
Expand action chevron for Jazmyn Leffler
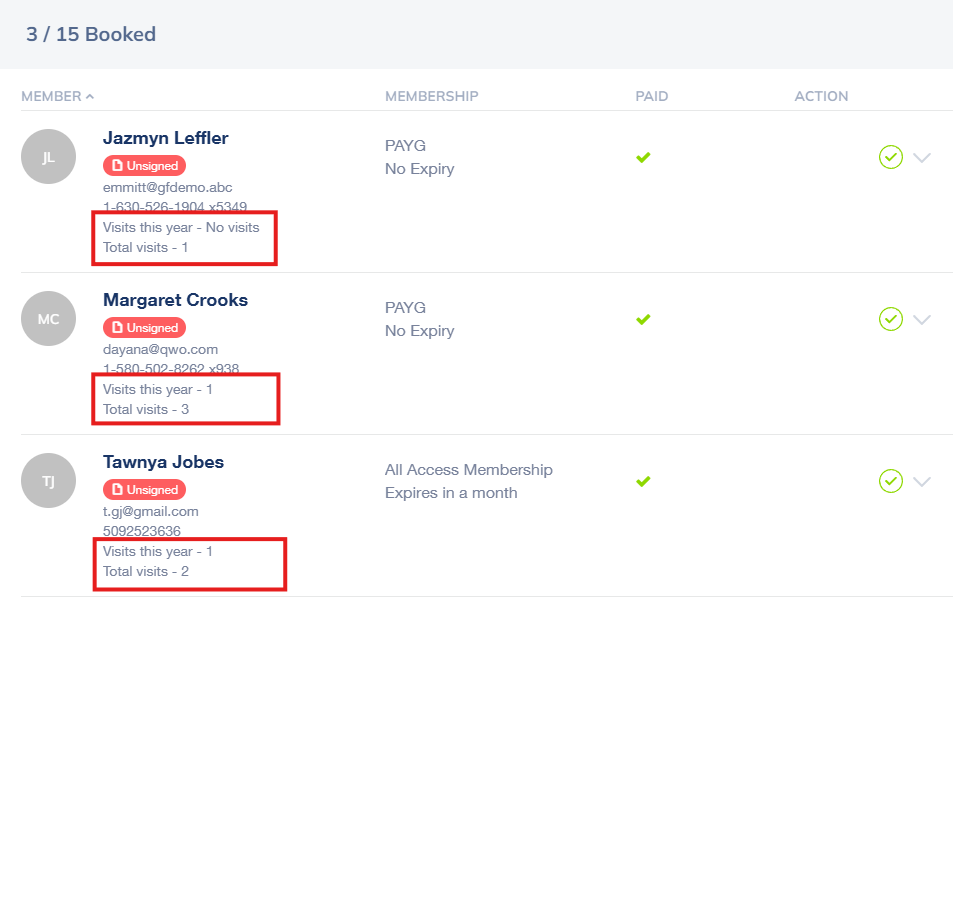922,158
